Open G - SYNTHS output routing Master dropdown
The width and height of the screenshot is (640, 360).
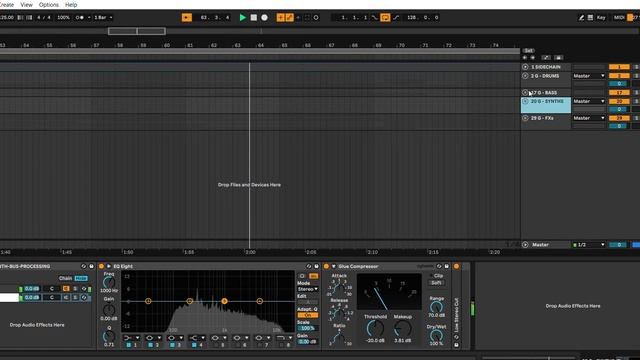[x=589, y=101]
